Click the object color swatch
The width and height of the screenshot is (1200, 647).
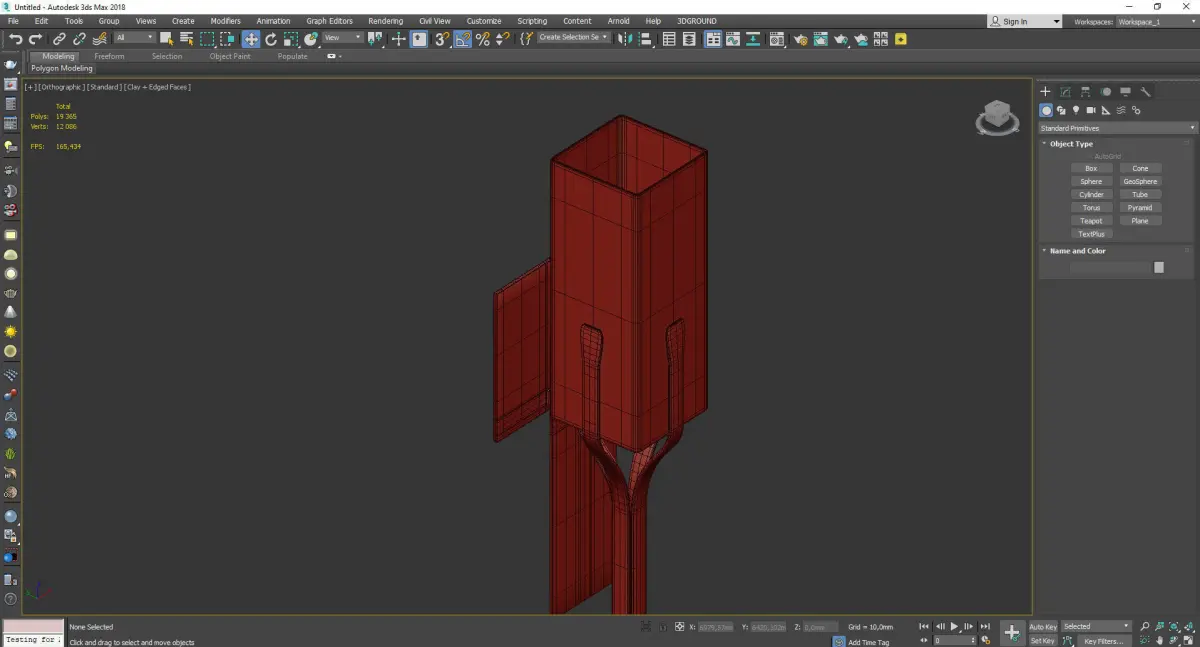point(1159,268)
